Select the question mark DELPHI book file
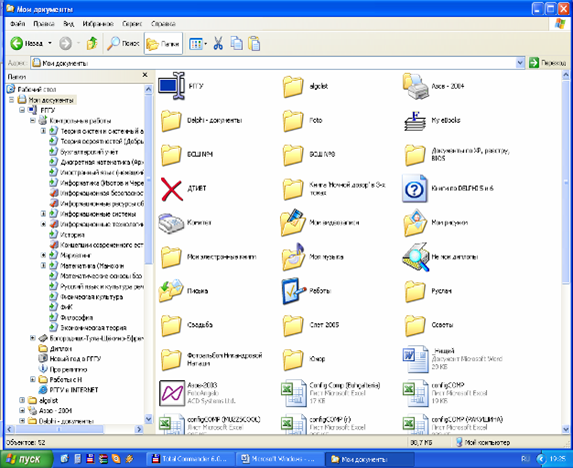Screen dimensions: 573x468 pyautogui.click(x=414, y=189)
